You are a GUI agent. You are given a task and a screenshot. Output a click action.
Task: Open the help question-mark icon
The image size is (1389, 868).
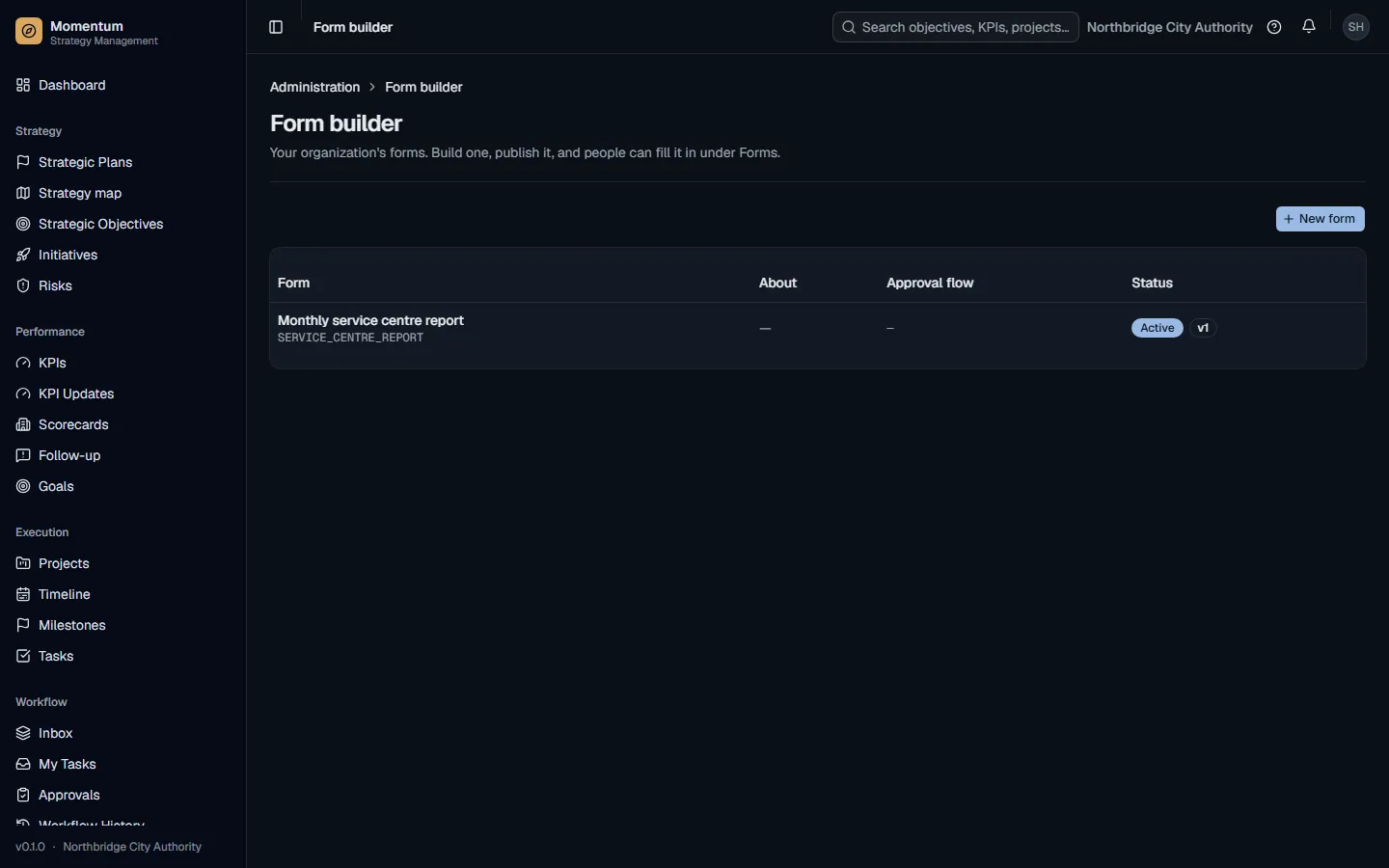click(x=1274, y=27)
